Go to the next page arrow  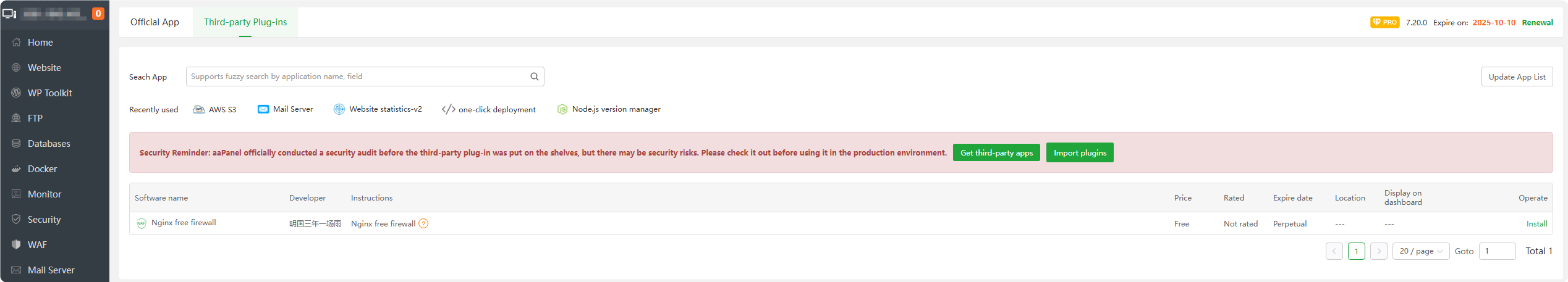coord(1378,251)
